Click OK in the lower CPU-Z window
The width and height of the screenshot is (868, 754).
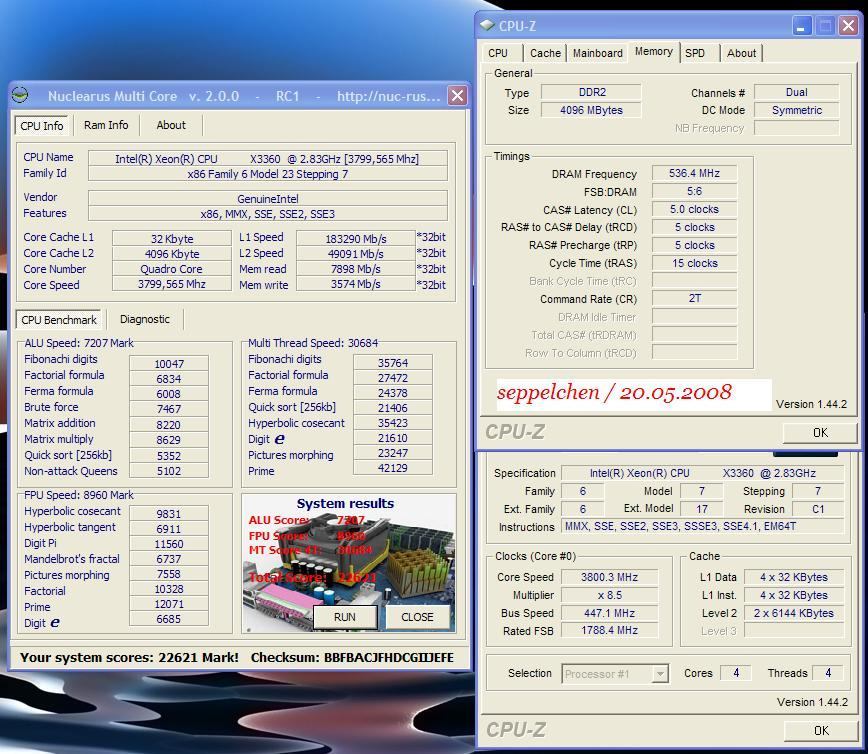822,731
